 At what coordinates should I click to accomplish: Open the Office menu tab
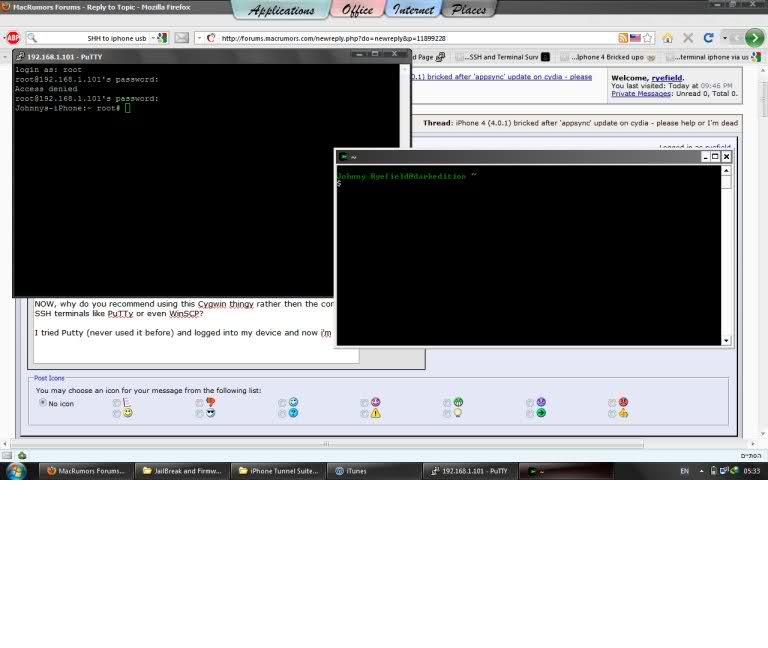pyautogui.click(x=357, y=10)
